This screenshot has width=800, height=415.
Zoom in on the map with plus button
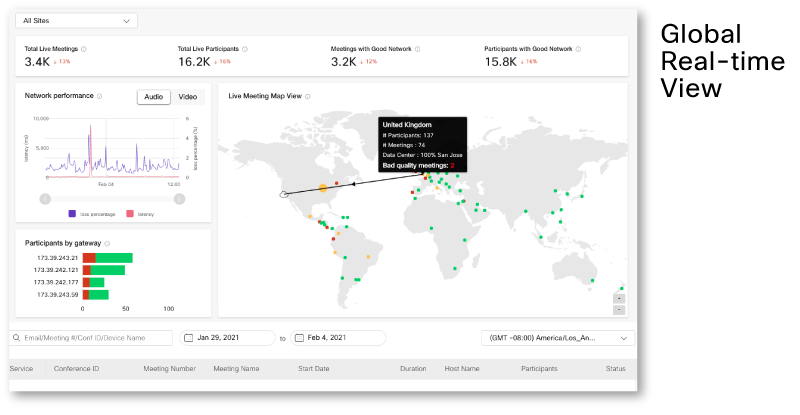click(619, 299)
